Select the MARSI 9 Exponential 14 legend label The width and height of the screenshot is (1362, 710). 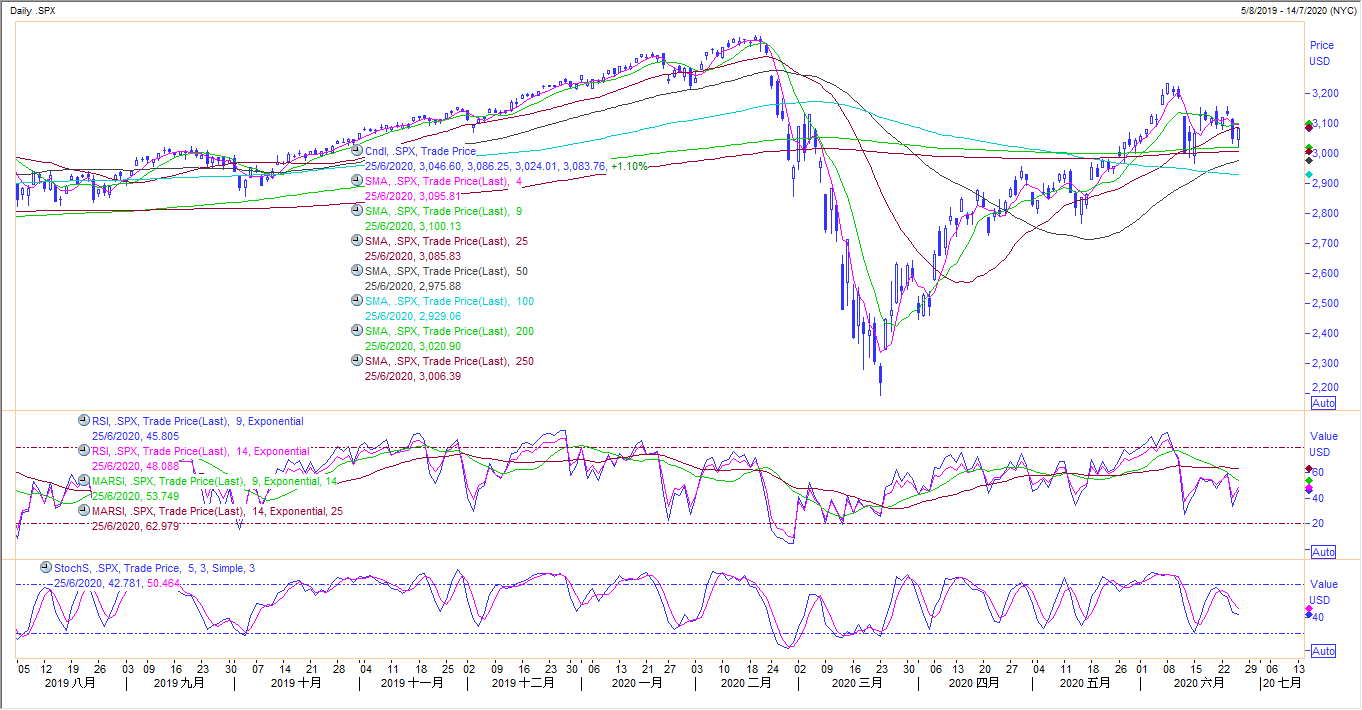pyautogui.click(x=214, y=481)
